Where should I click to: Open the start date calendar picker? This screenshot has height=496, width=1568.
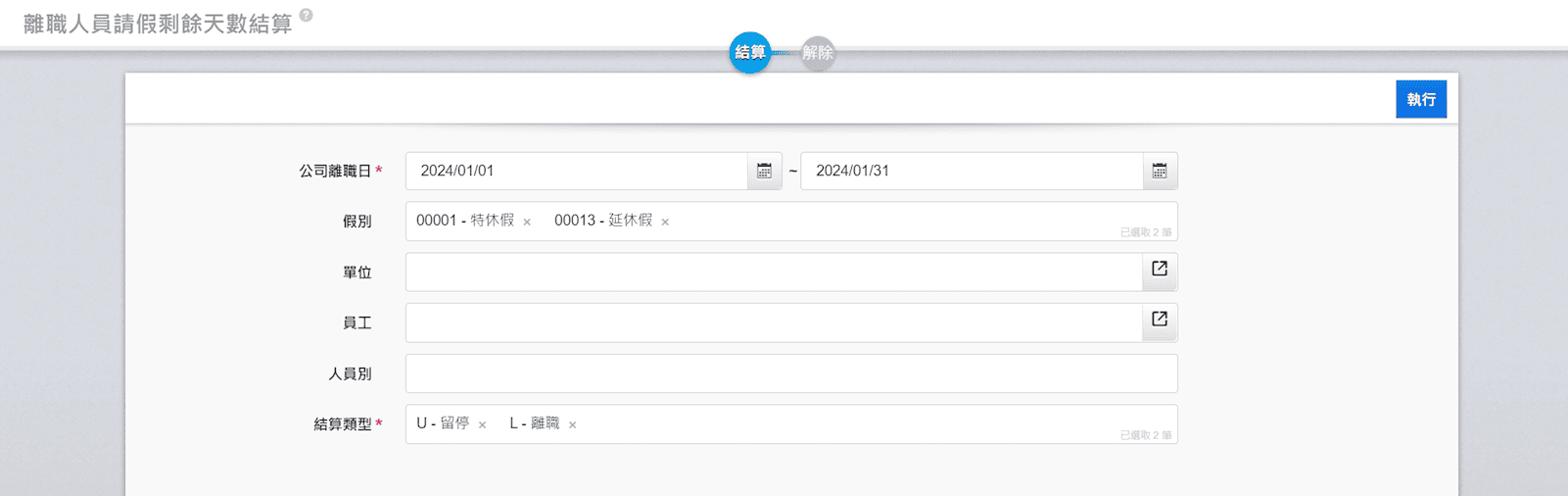764,172
